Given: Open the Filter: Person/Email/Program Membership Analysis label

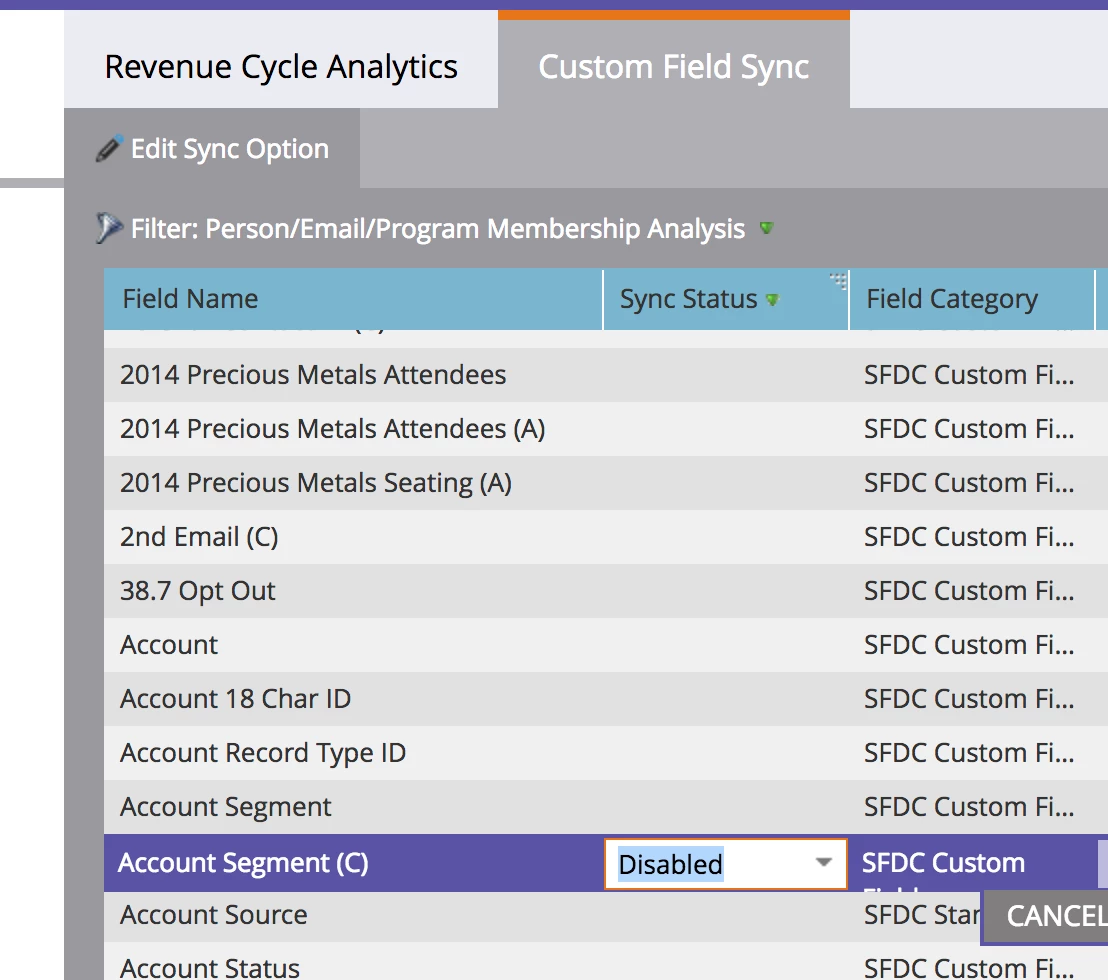Looking at the screenshot, I should click(438, 229).
